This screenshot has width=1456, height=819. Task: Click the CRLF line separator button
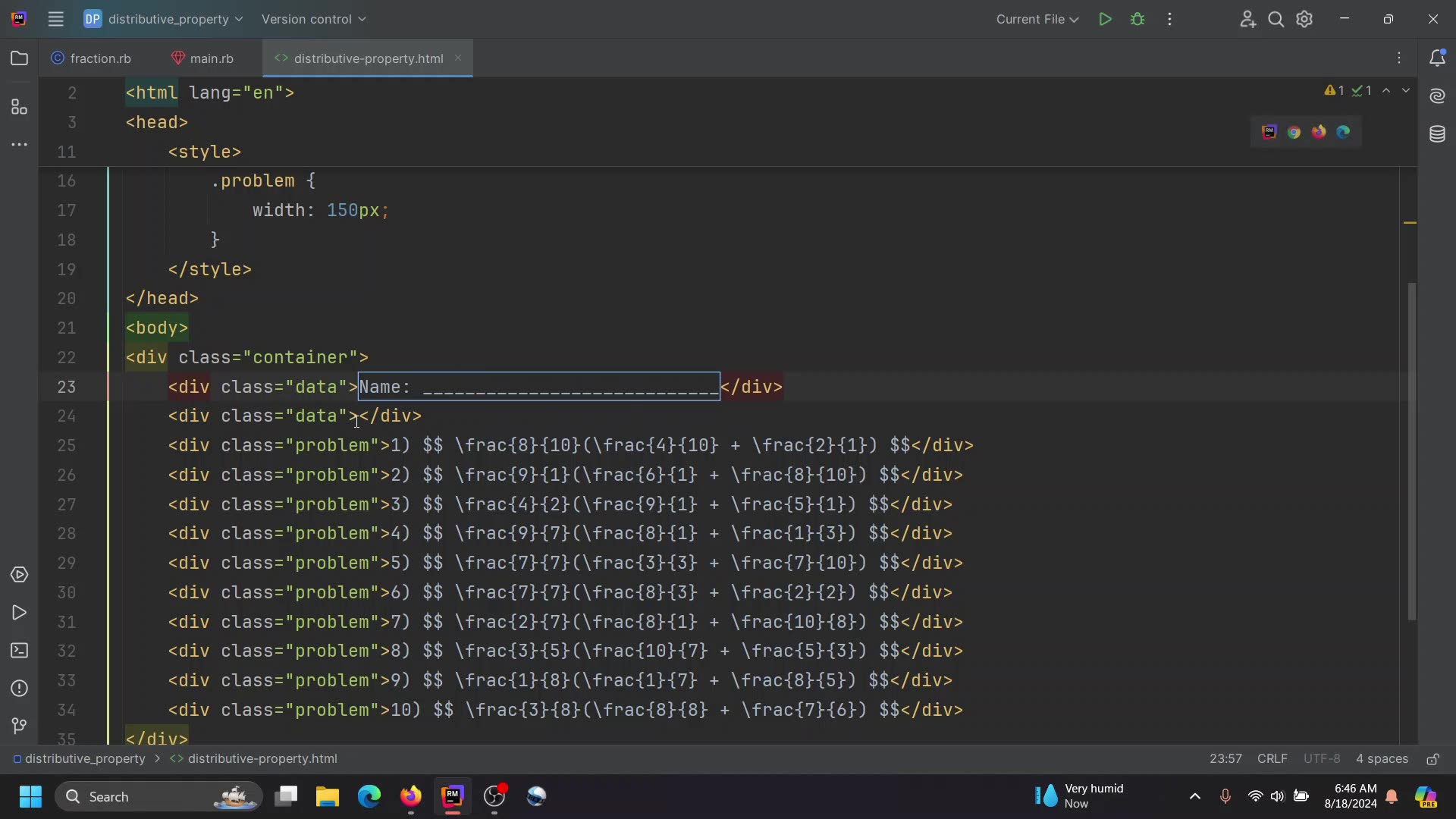[x=1272, y=759]
